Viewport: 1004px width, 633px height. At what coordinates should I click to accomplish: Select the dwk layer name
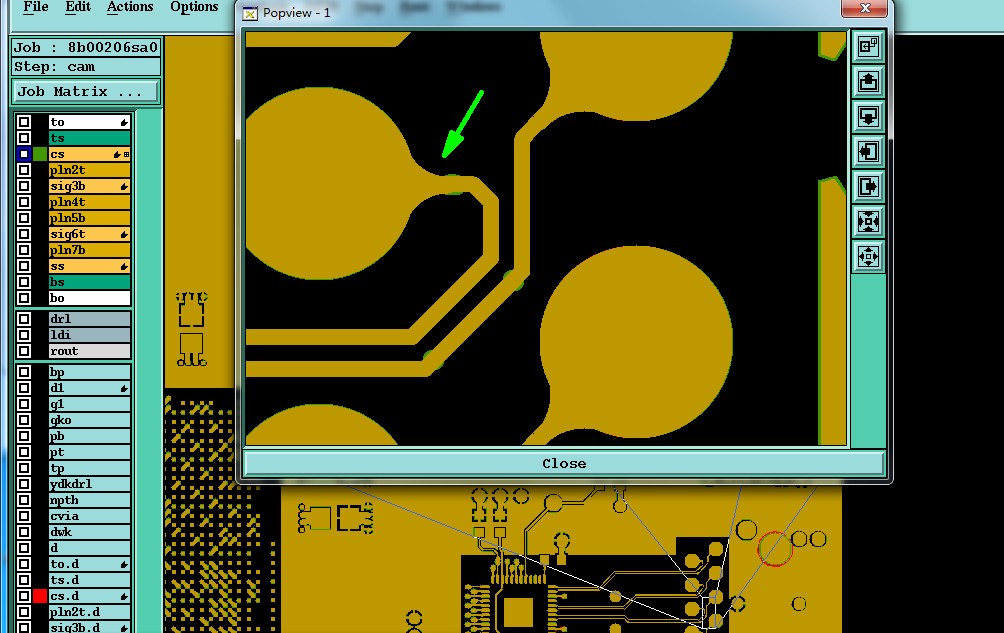(90, 532)
